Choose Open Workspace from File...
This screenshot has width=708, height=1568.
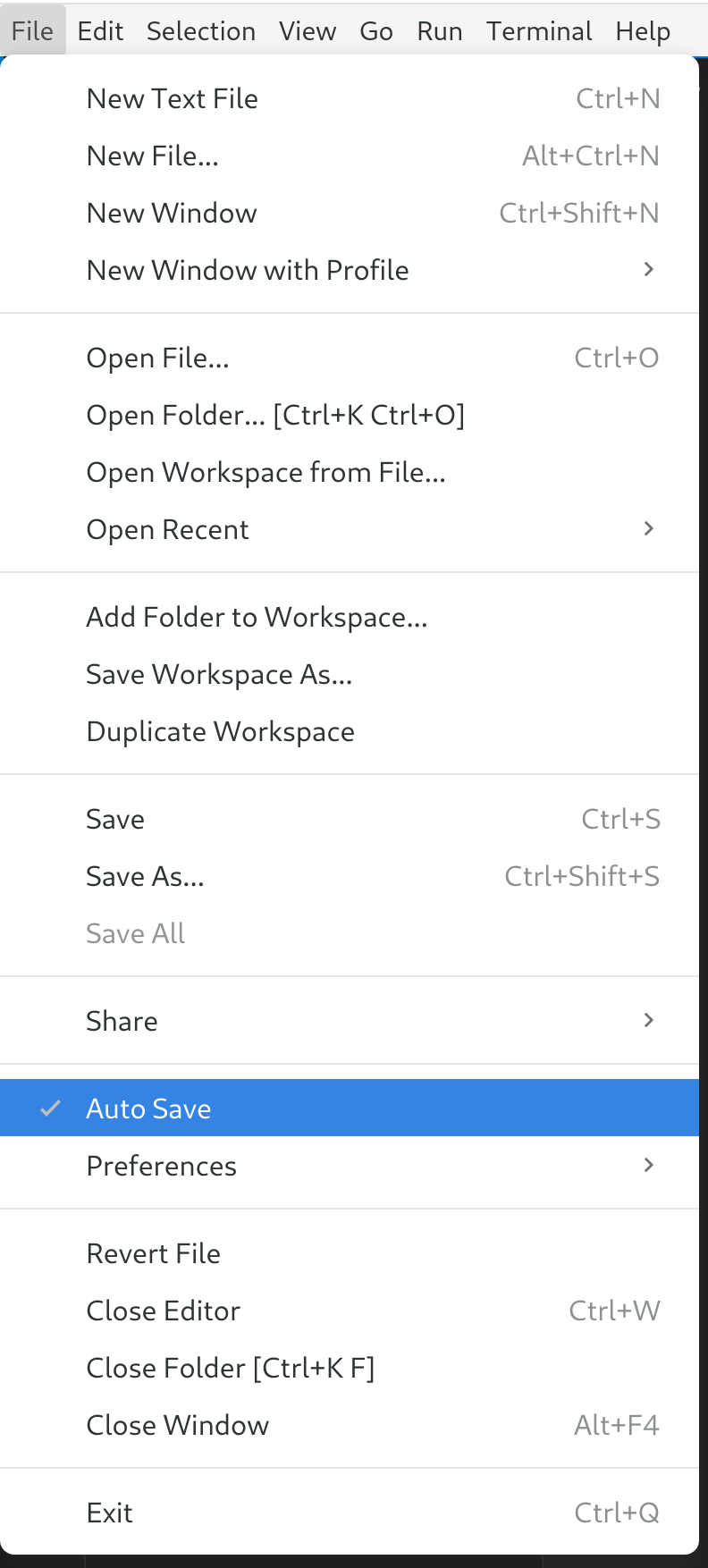click(x=265, y=472)
